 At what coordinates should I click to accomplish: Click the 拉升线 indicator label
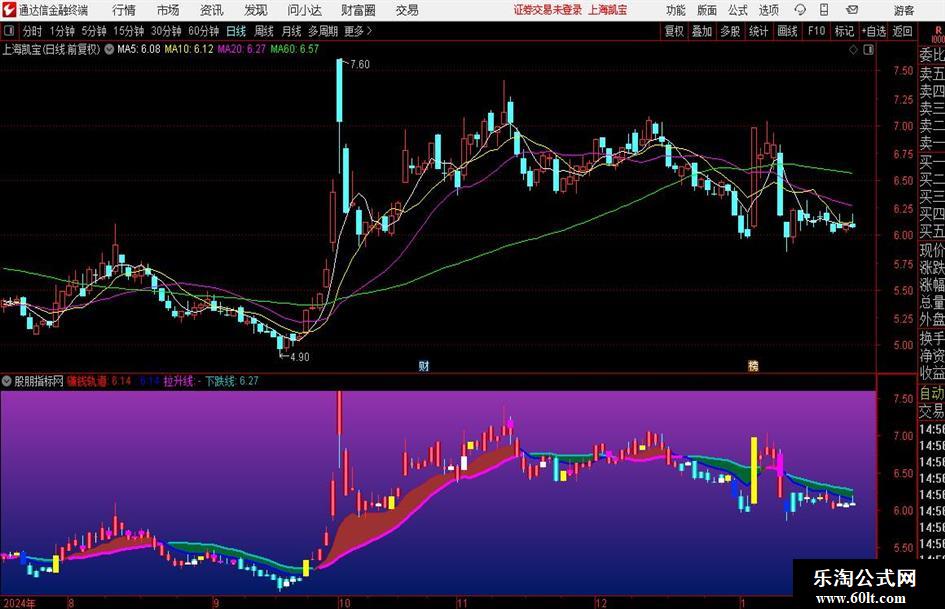pyautogui.click(x=179, y=381)
